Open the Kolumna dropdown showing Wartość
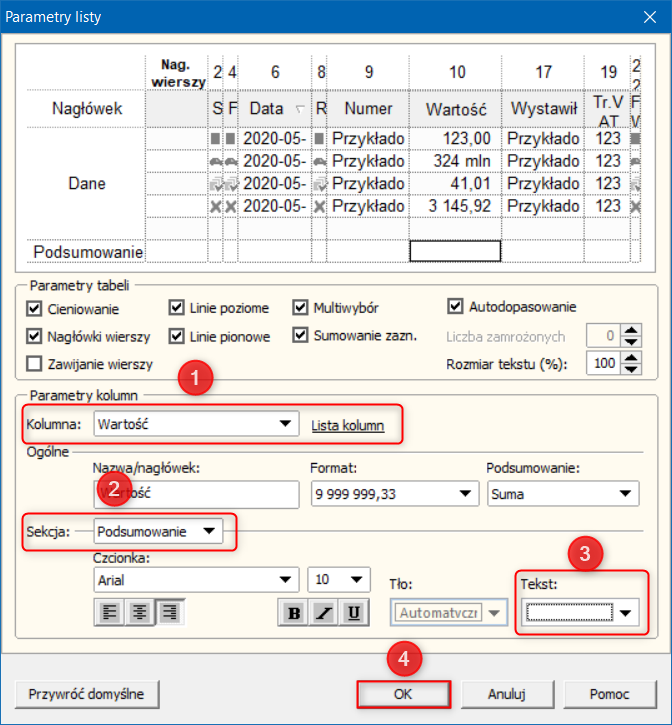This screenshot has width=672, height=725. [x=196, y=424]
